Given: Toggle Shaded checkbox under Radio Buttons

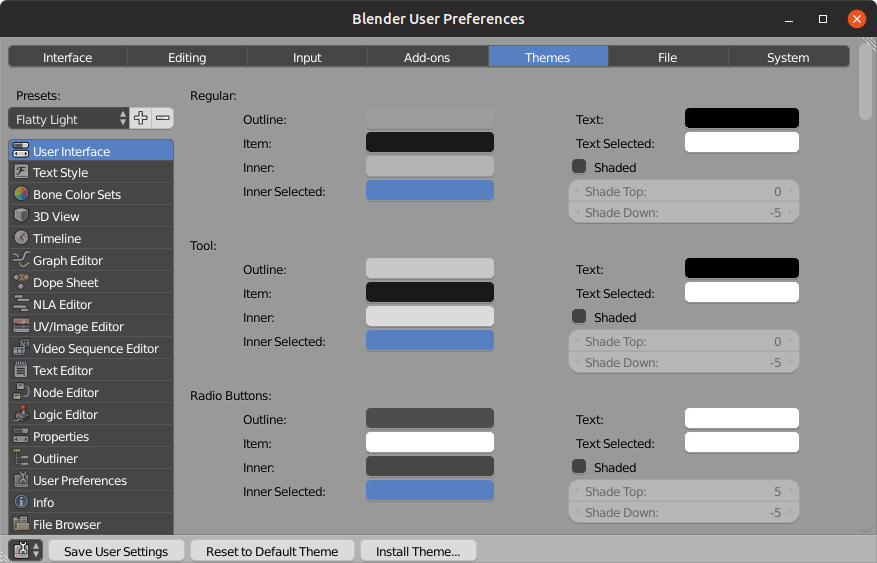Looking at the screenshot, I should (x=579, y=466).
